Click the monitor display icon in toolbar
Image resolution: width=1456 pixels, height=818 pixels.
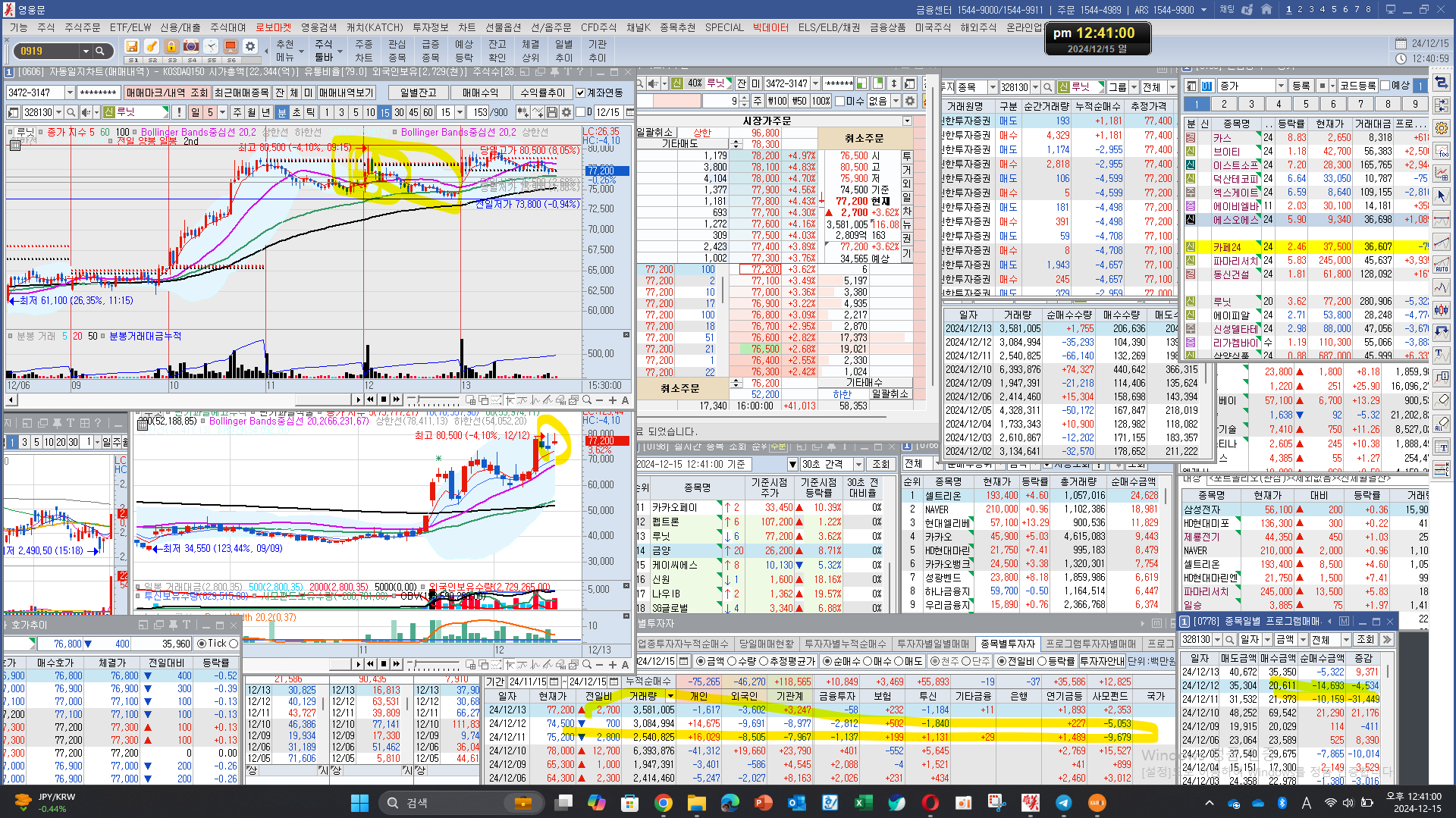pyautogui.click(x=231, y=47)
